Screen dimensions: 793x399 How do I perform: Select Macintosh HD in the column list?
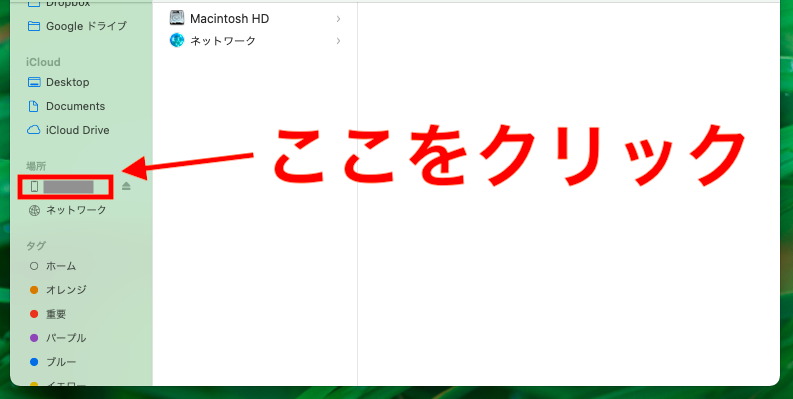[x=255, y=19]
